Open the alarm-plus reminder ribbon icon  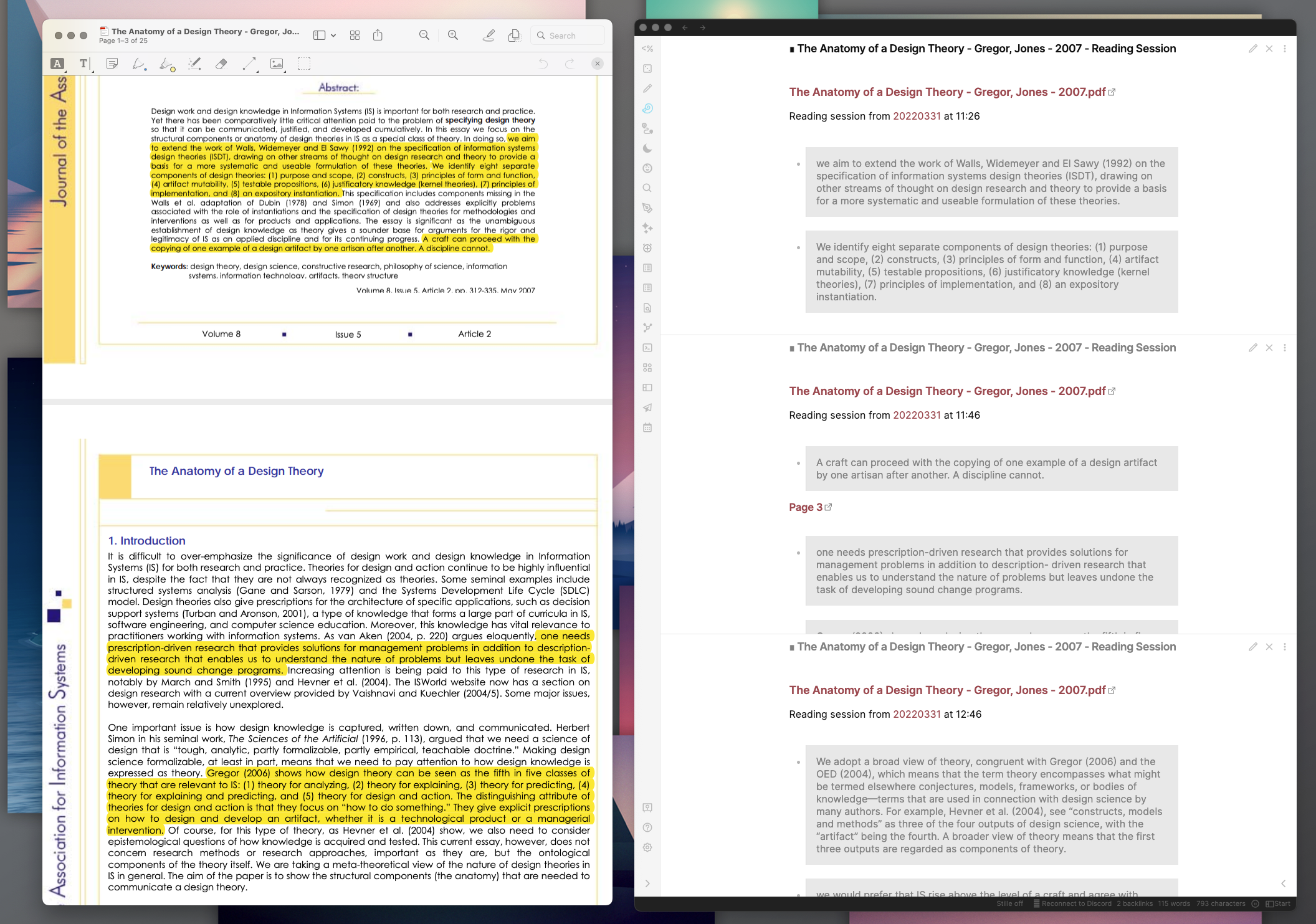pyautogui.click(x=647, y=248)
